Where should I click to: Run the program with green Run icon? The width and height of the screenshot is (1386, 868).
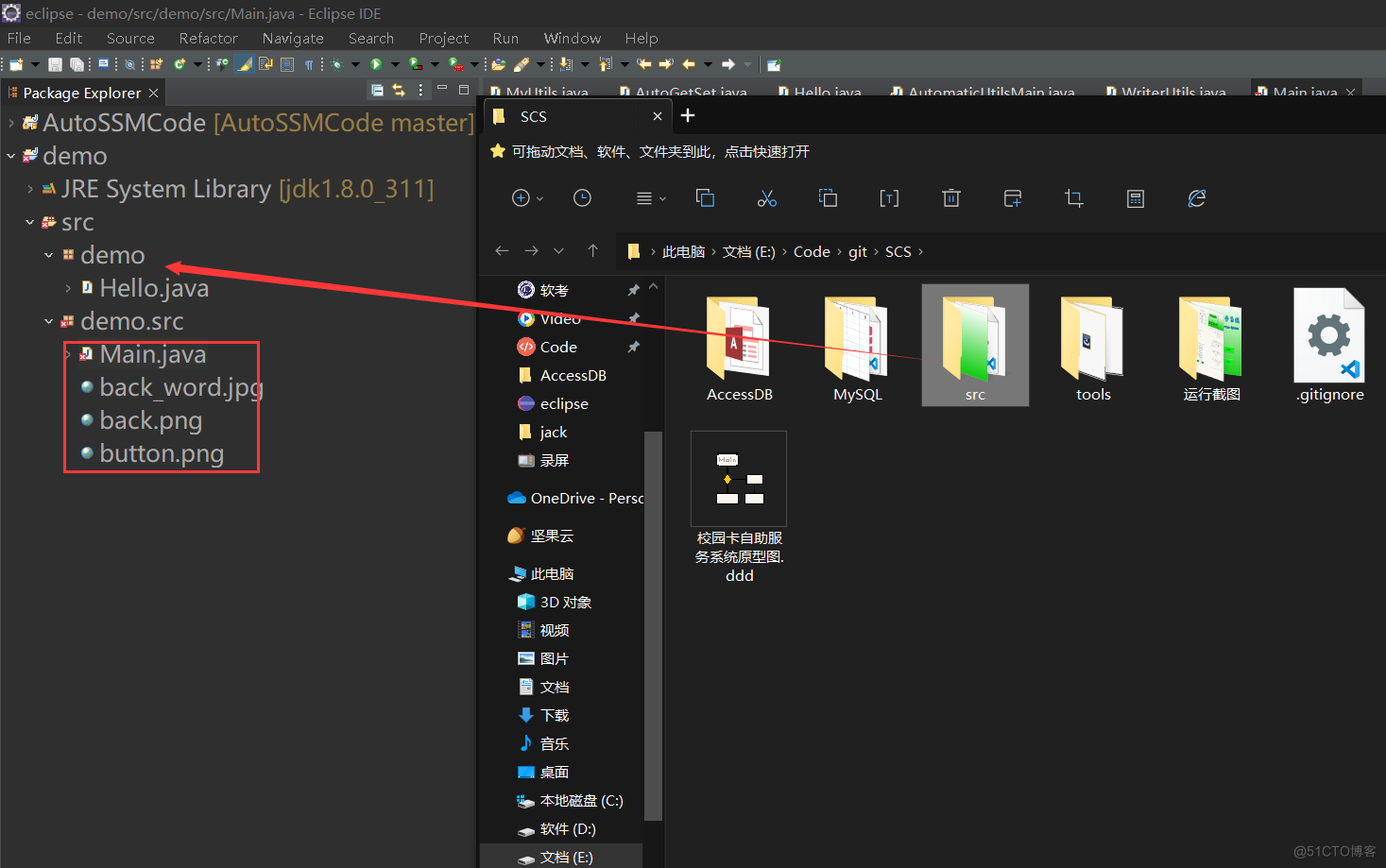pos(376,64)
